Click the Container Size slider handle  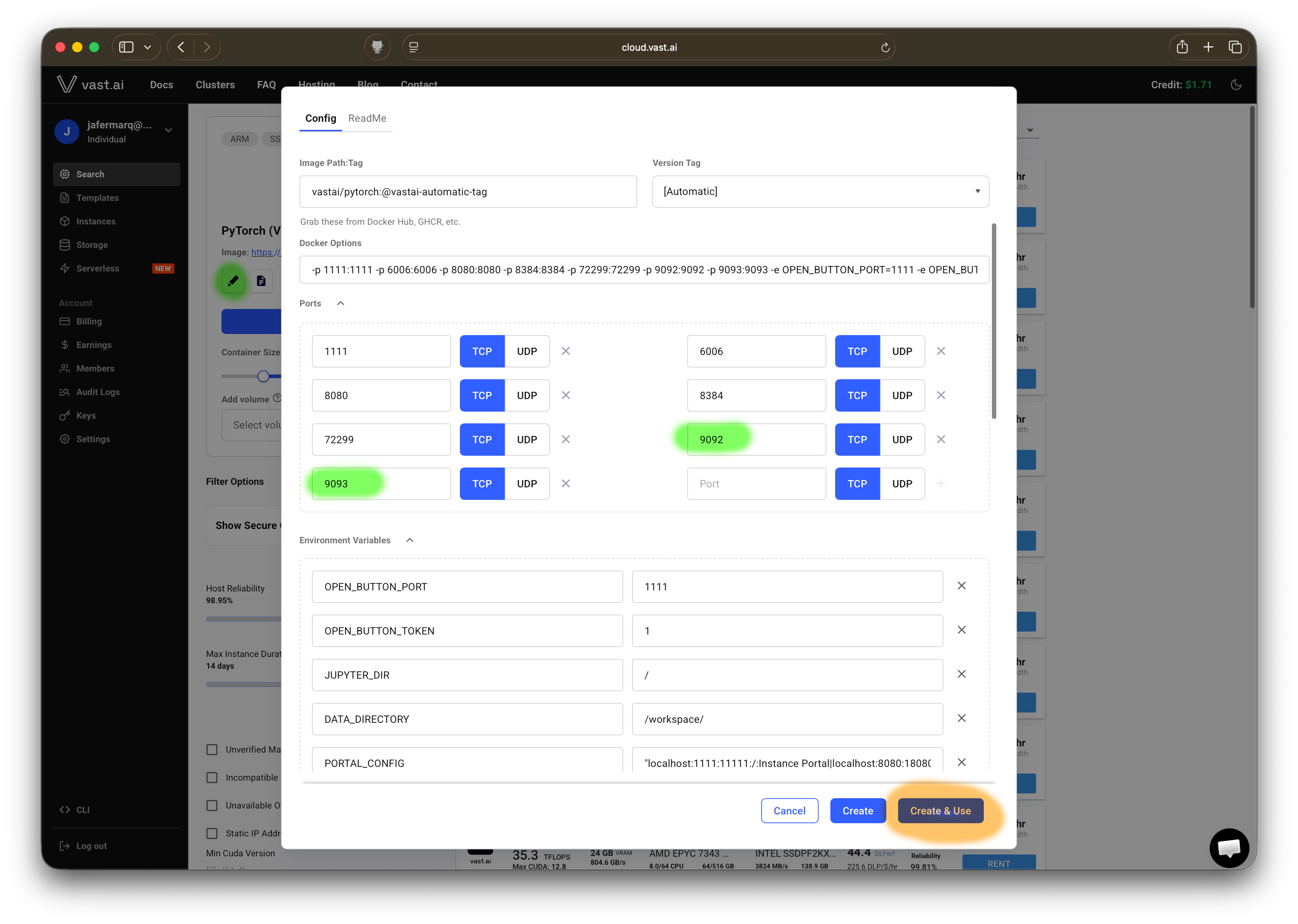(x=263, y=376)
